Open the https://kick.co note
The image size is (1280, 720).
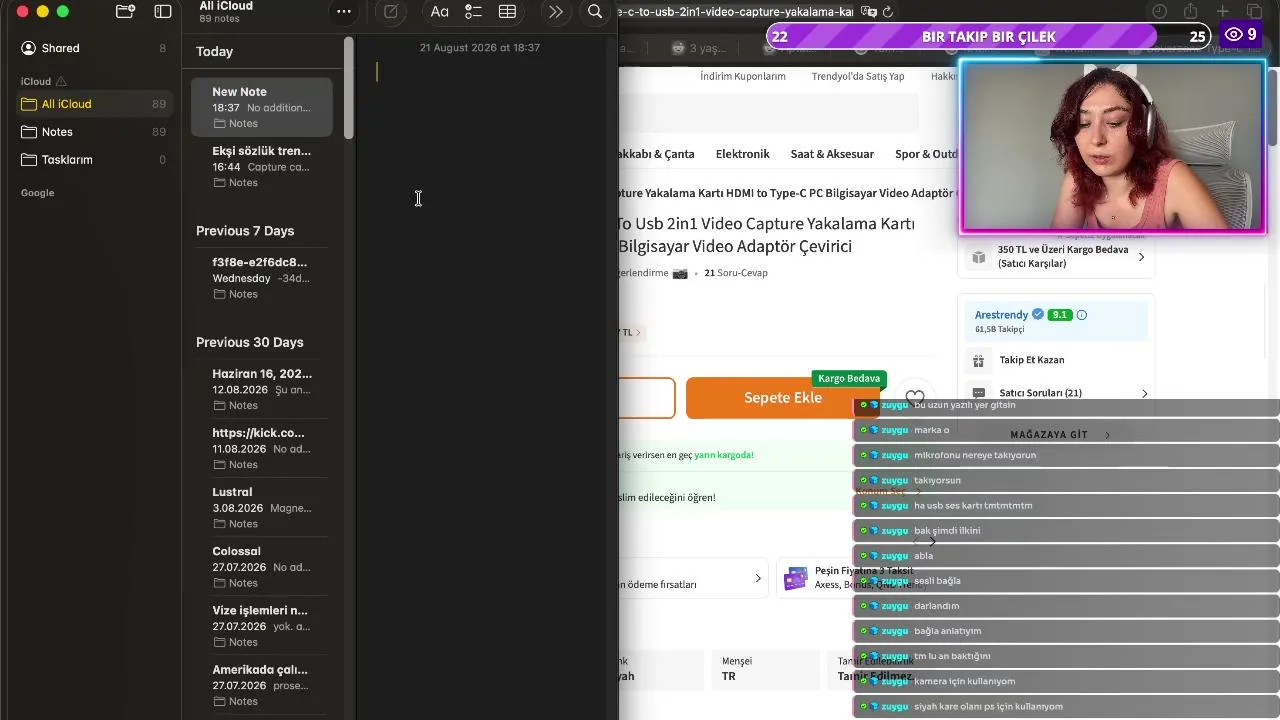pyautogui.click(x=262, y=448)
